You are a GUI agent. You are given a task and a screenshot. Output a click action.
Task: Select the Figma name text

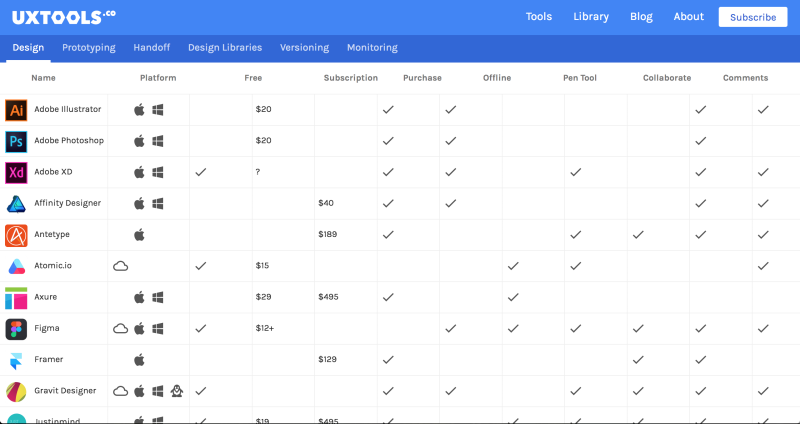point(47,328)
